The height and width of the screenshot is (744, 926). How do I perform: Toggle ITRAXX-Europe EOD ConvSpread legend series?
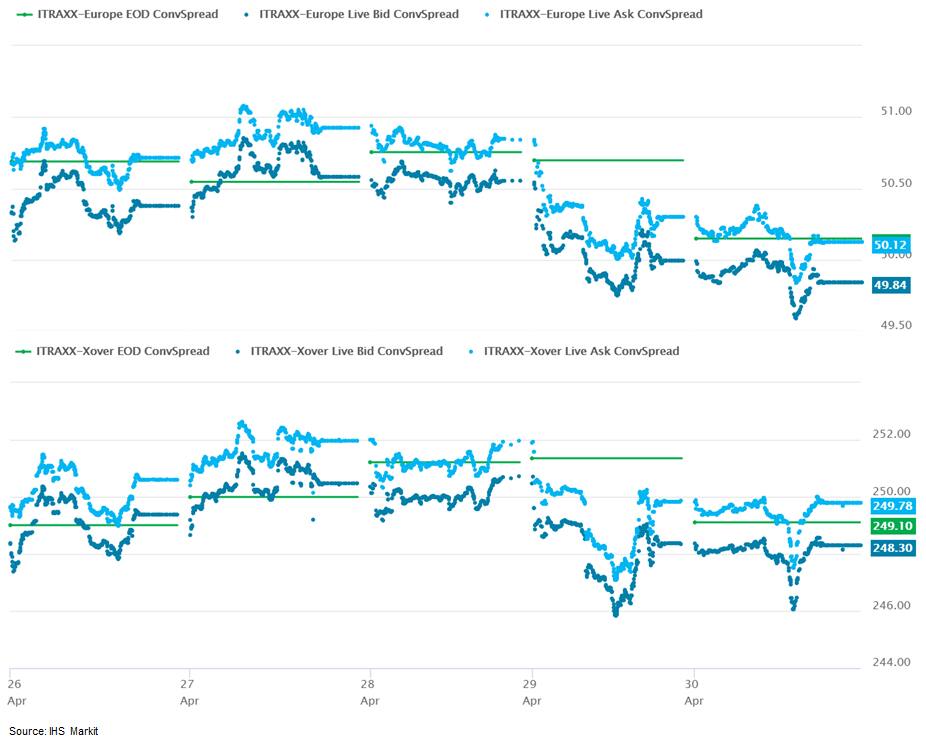(x=123, y=14)
